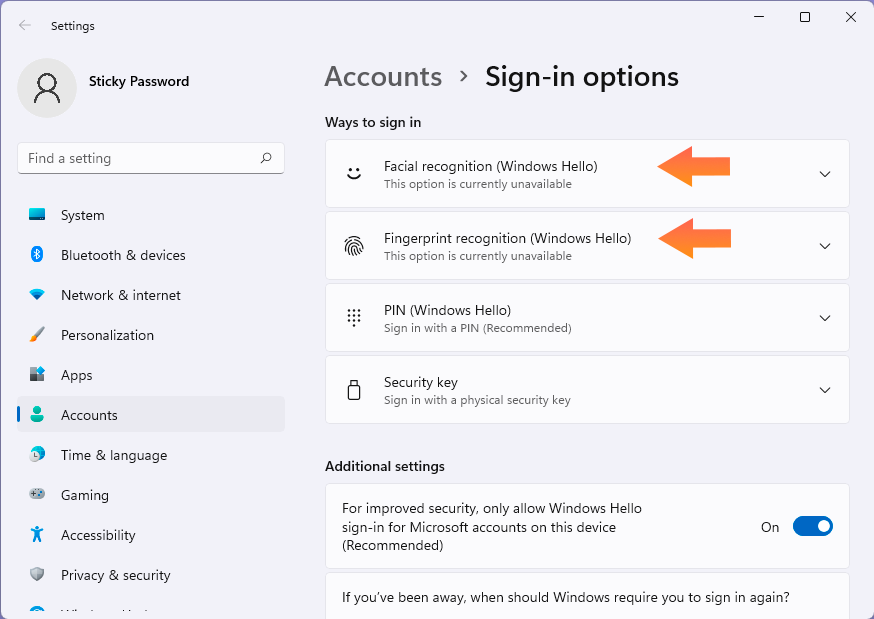
Task: Click the 'Sign-in options' page title
Action: tap(582, 76)
